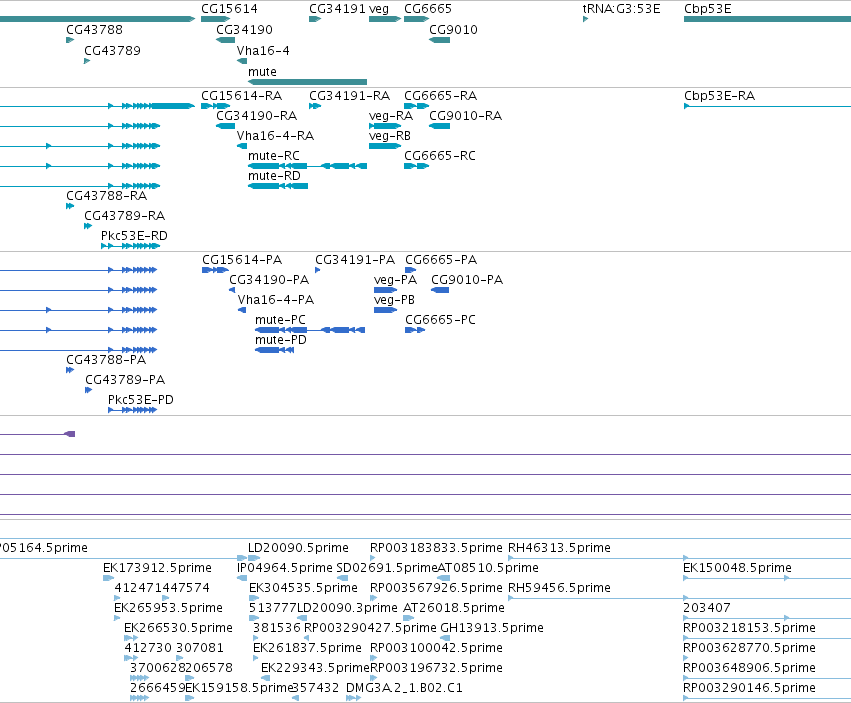Click the EK265953.5prime EST label

point(168,608)
